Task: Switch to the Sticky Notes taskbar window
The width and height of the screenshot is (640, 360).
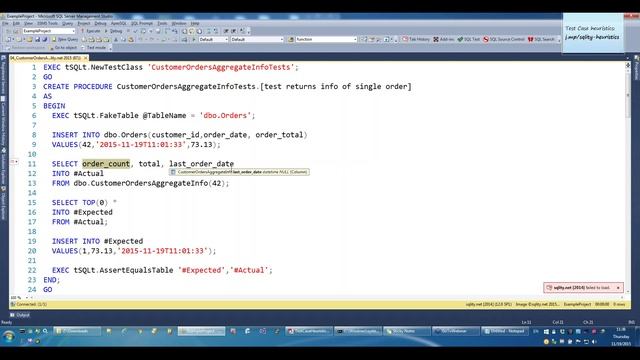Action: [x=406, y=331]
